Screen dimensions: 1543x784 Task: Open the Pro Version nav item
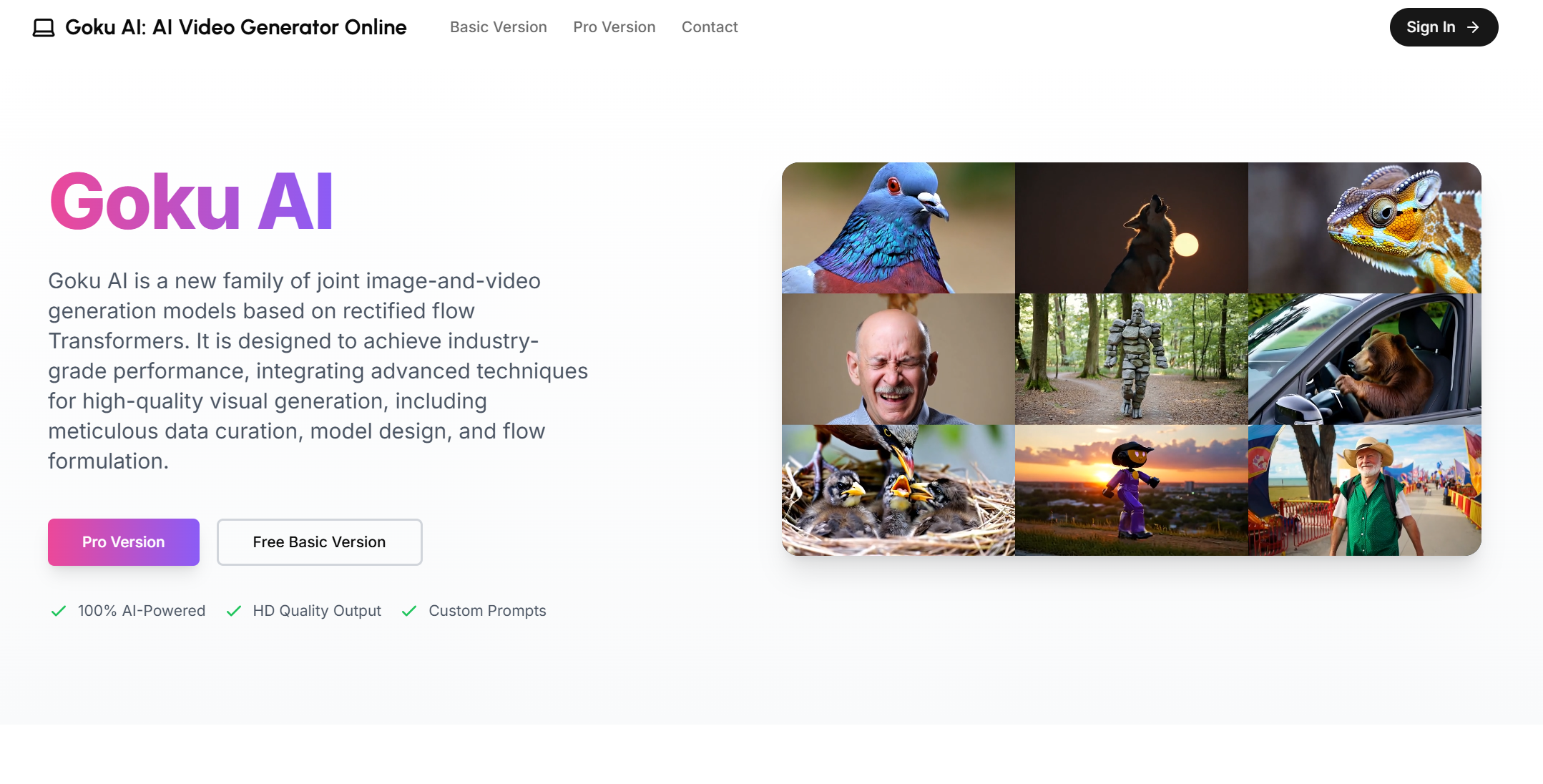614,27
